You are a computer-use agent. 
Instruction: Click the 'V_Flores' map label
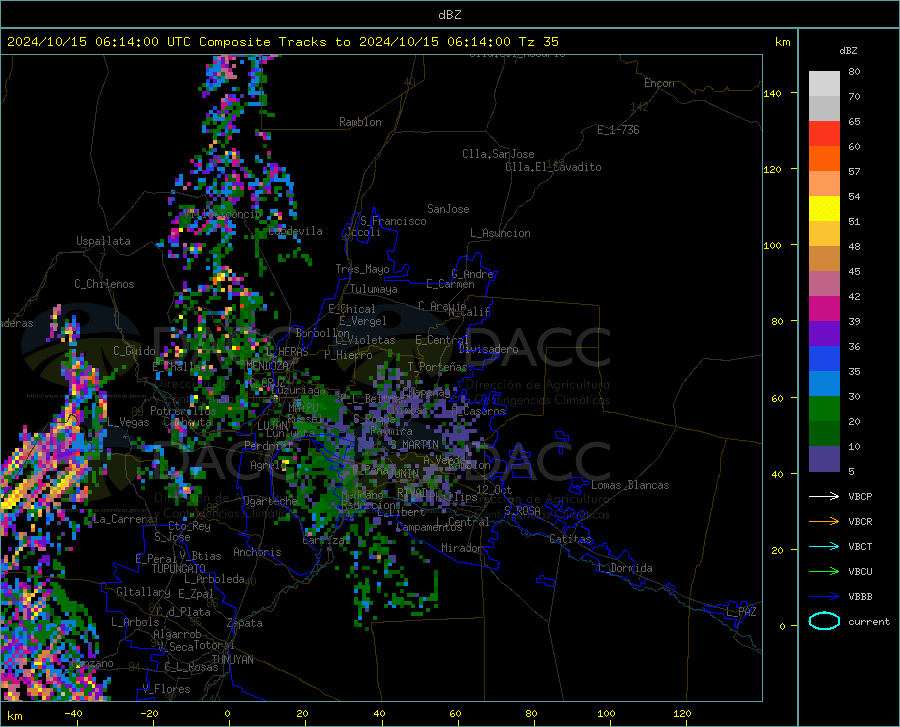coord(166,689)
